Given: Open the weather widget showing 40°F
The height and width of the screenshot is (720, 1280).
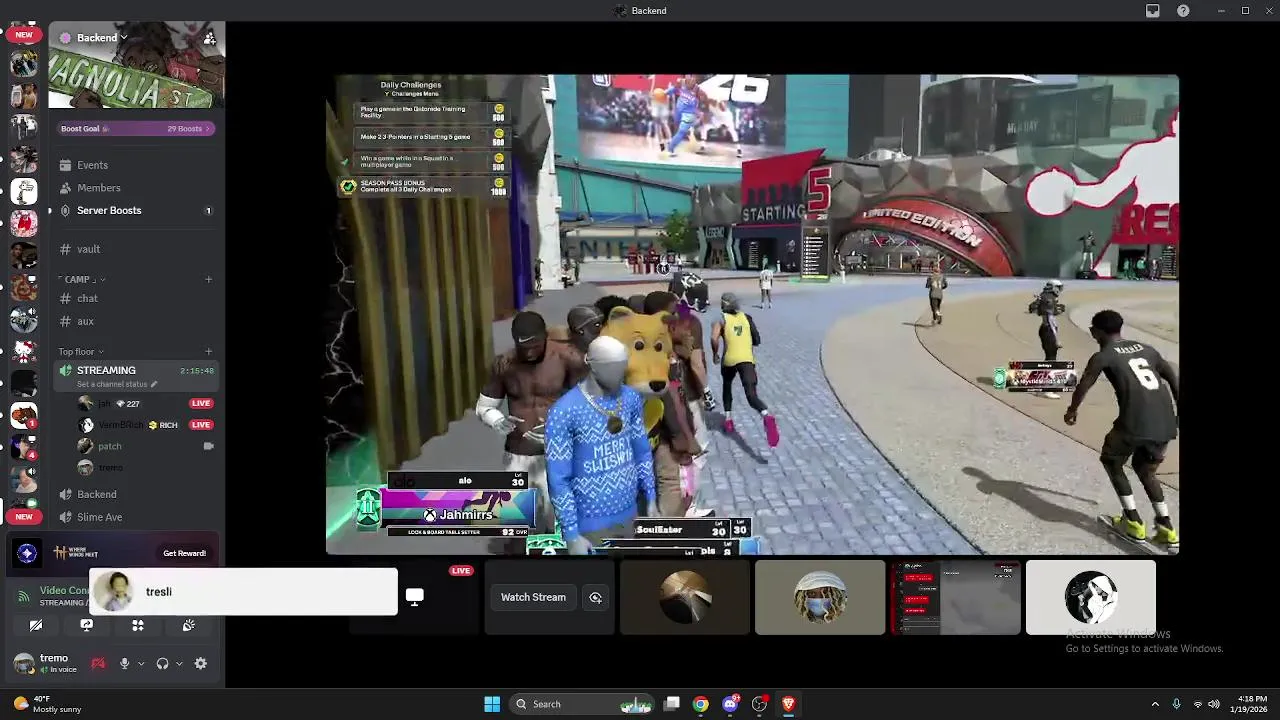Looking at the screenshot, I should pyautogui.click(x=48, y=704).
